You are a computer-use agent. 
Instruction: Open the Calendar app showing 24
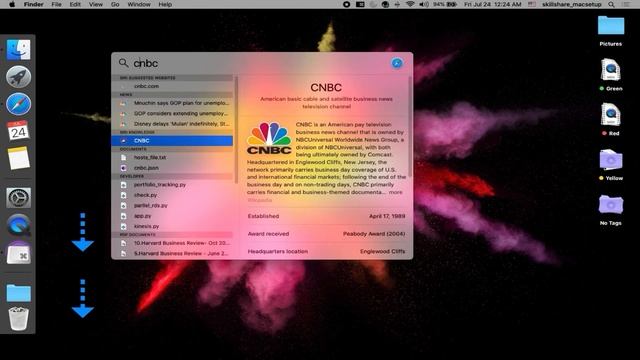[18, 131]
